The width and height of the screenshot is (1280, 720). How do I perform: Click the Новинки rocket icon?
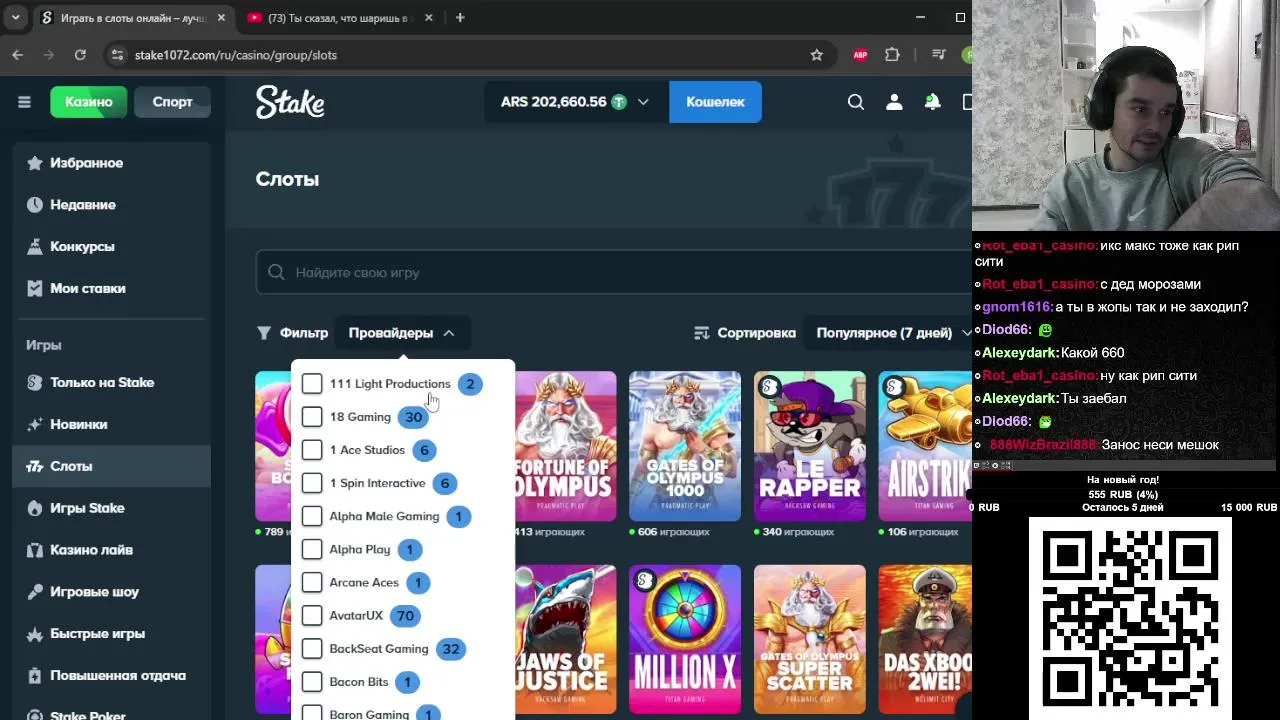click(35, 425)
